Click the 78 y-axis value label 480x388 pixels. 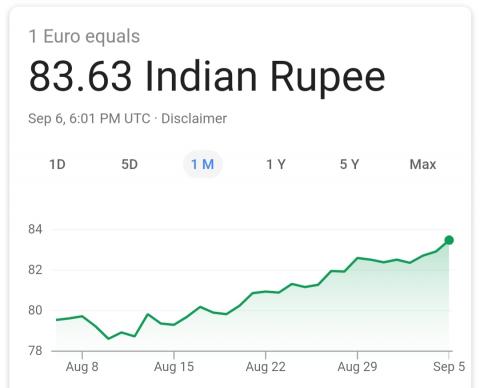[35, 351]
